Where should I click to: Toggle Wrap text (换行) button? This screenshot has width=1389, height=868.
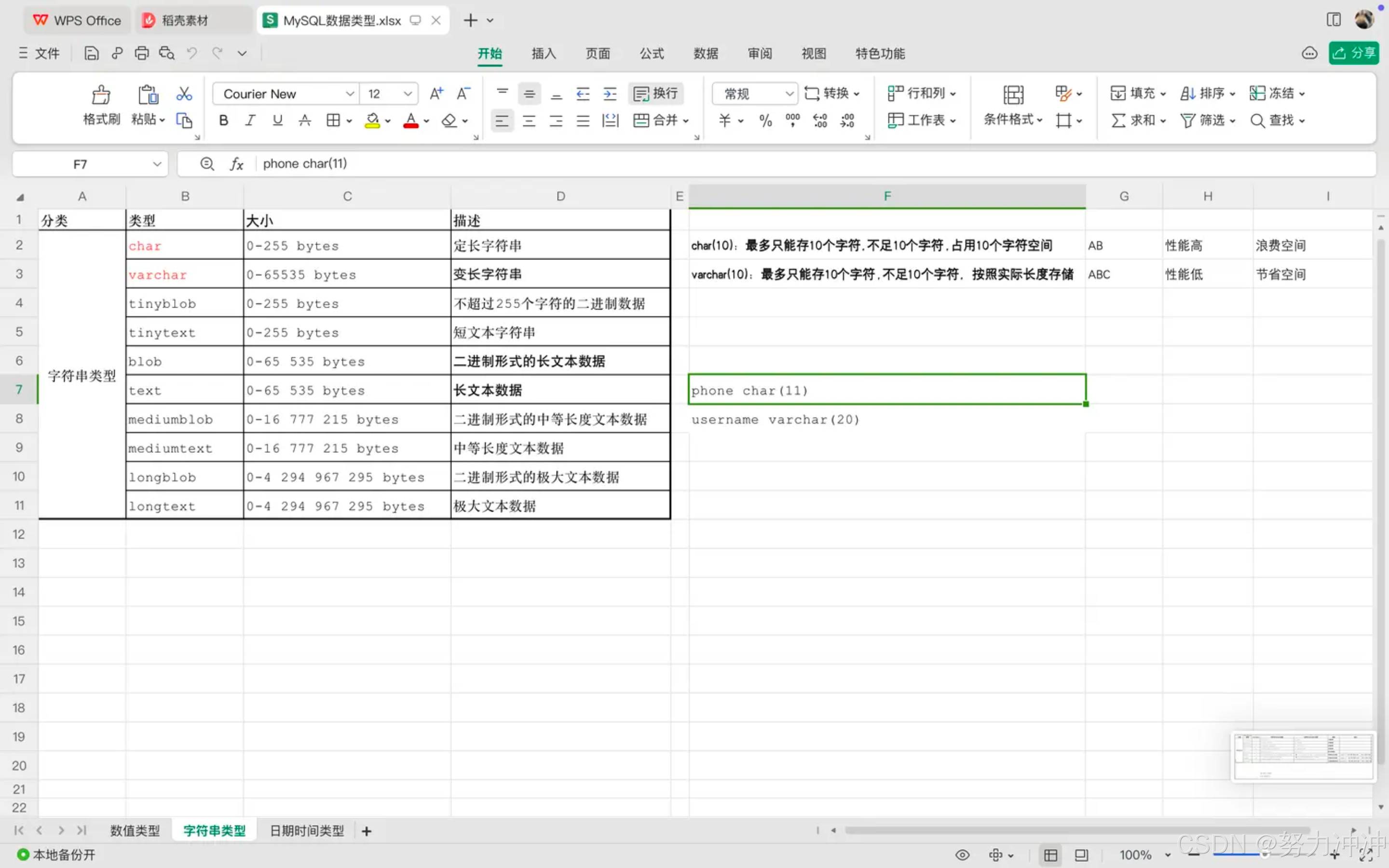(x=655, y=94)
